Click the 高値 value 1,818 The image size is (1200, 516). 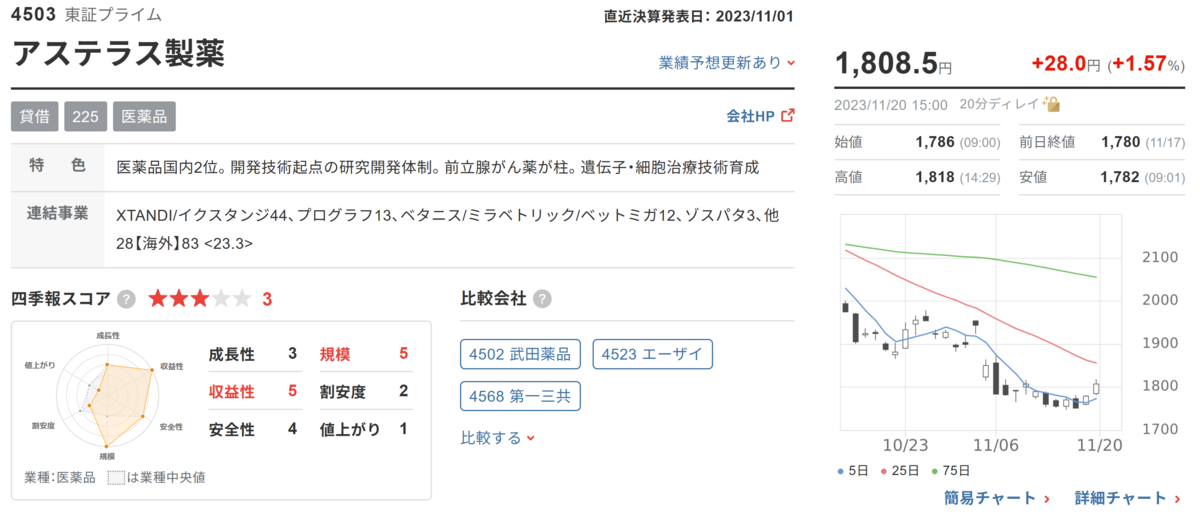(935, 177)
